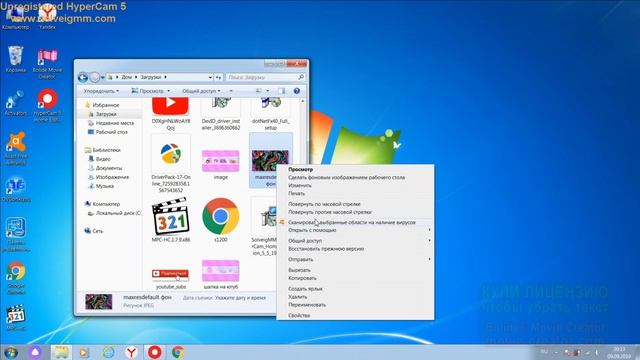Click the view mode icon in Explorer toolbar
Image resolution: width=640 pixels, height=360 pixels.
259,91
